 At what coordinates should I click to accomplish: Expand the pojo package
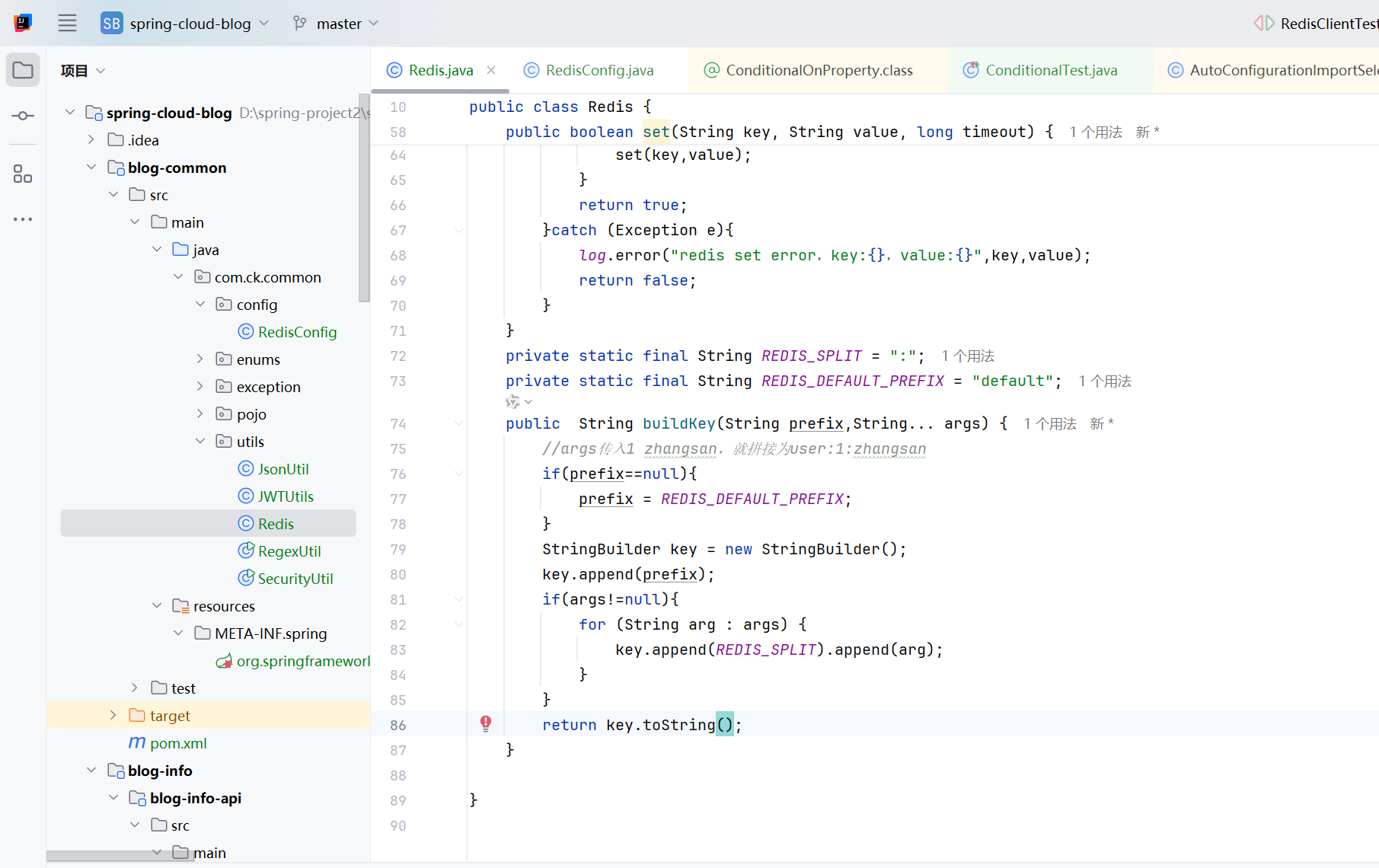(200, 413)
